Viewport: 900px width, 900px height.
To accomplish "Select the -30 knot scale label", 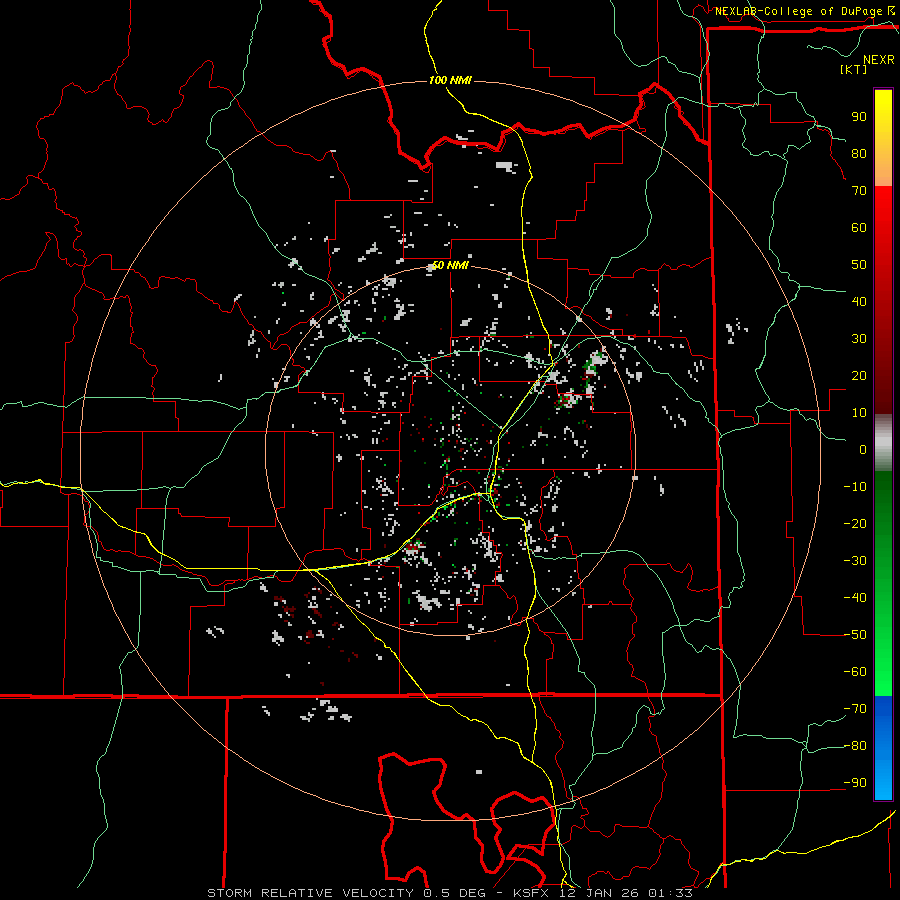I will click(x=855, y=561).
